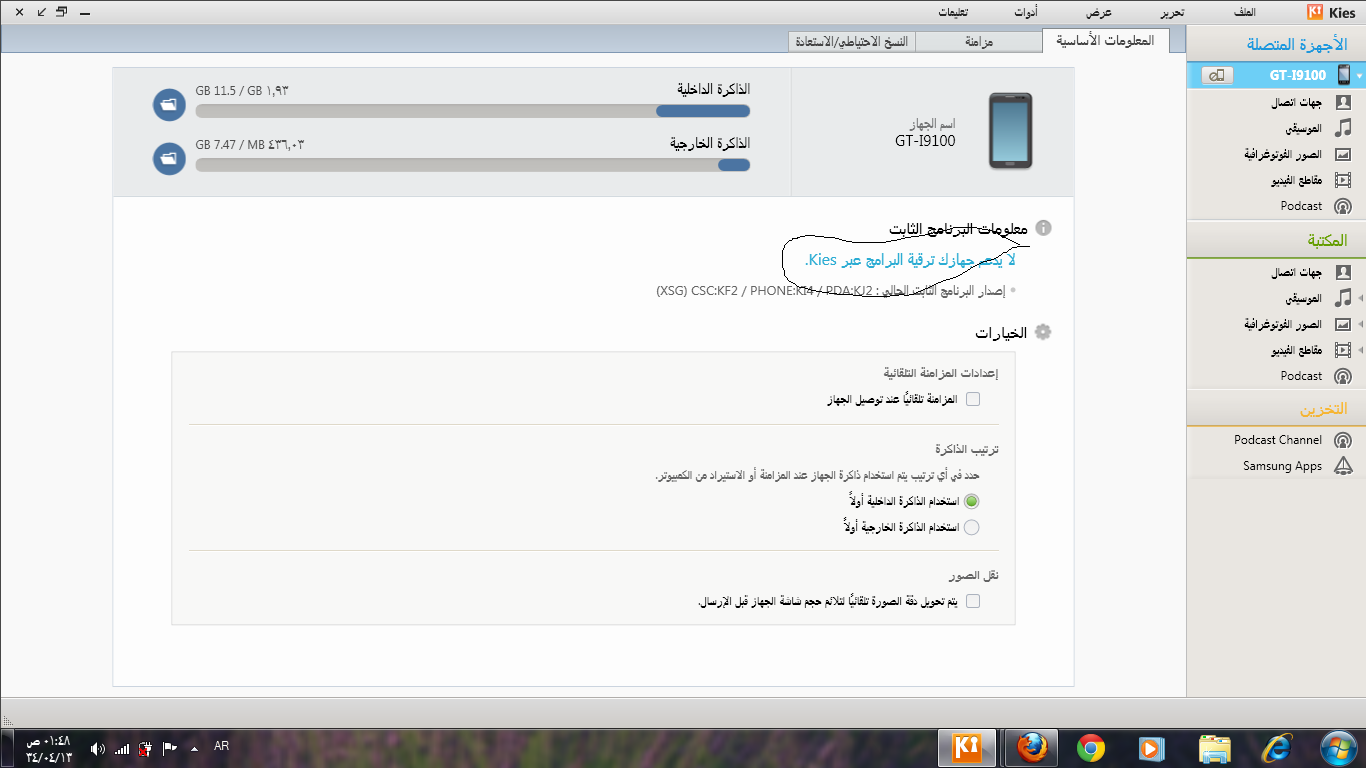
Task: Expand library الصور الفوتوغرافية arrow
Action: tap(1359, 324)
